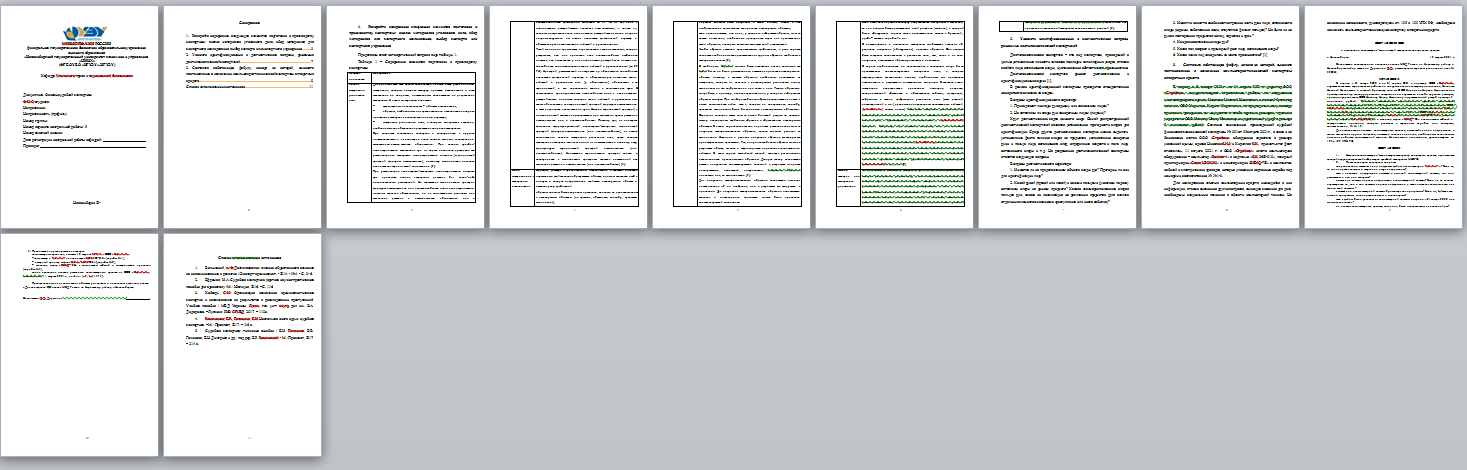The image size is (1467, 470).
Task: Select the fifth page with green underlined table text
Action: (x=732, y=118)
